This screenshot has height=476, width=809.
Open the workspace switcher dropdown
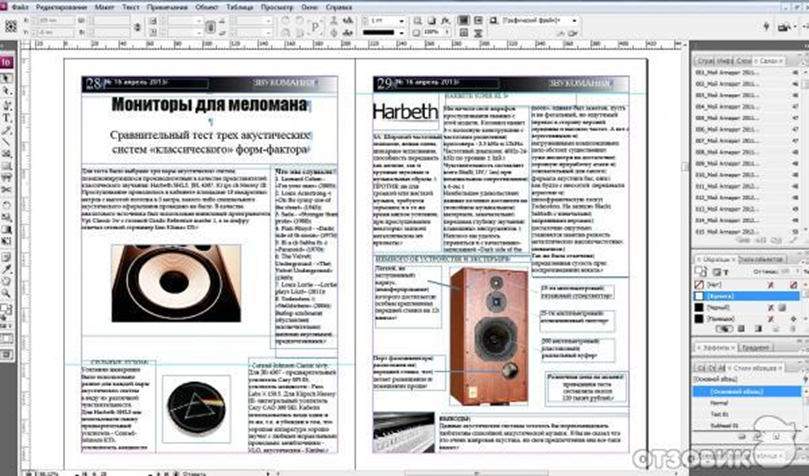point(785,26)
